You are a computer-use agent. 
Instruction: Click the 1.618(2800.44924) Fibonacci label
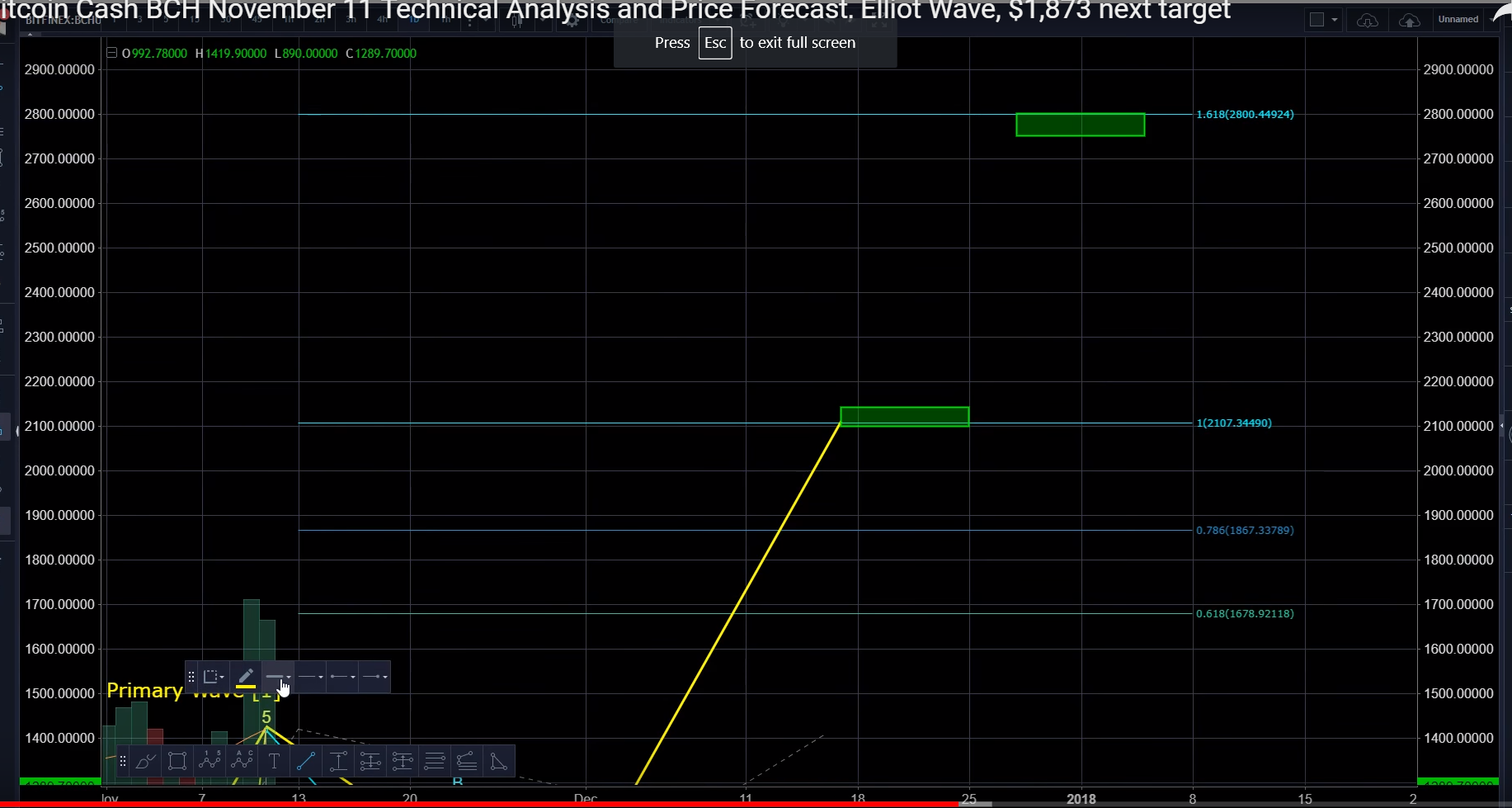pyautogui.click(x=1245, y=114)
